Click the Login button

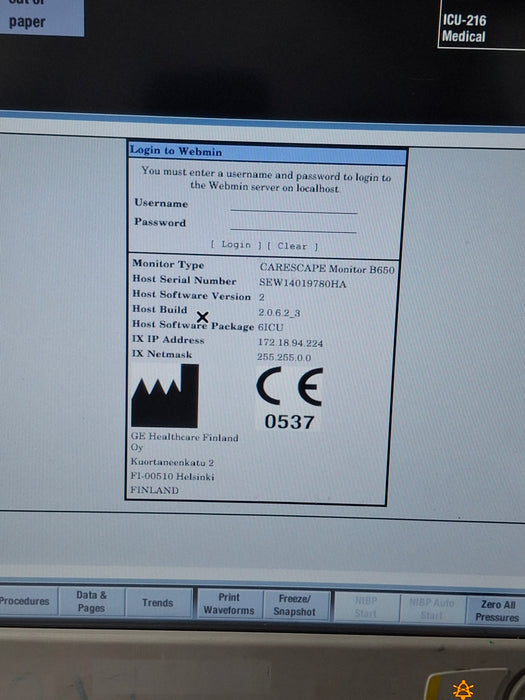(x=236, y=245)
